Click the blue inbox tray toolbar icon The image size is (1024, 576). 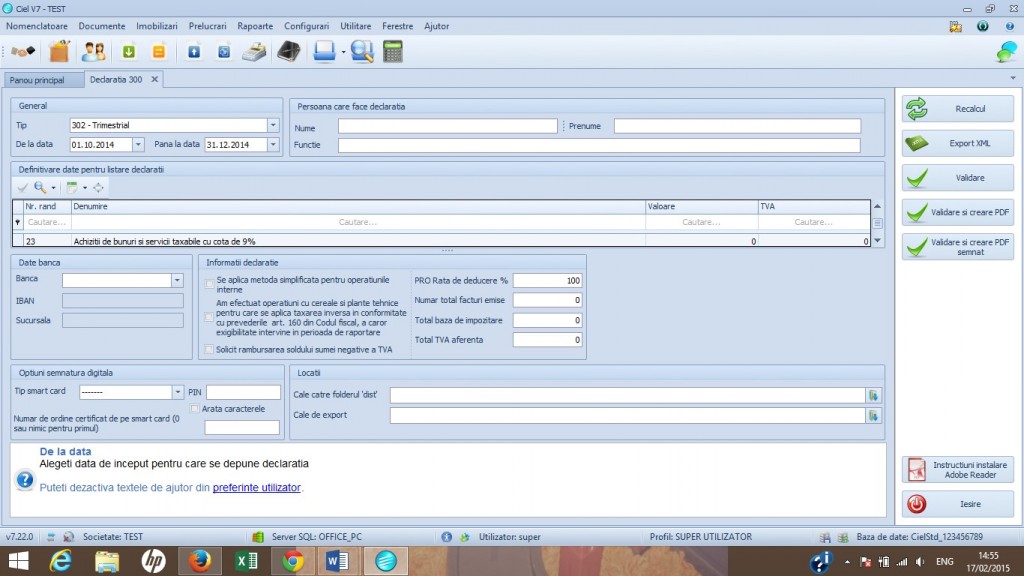324,51
